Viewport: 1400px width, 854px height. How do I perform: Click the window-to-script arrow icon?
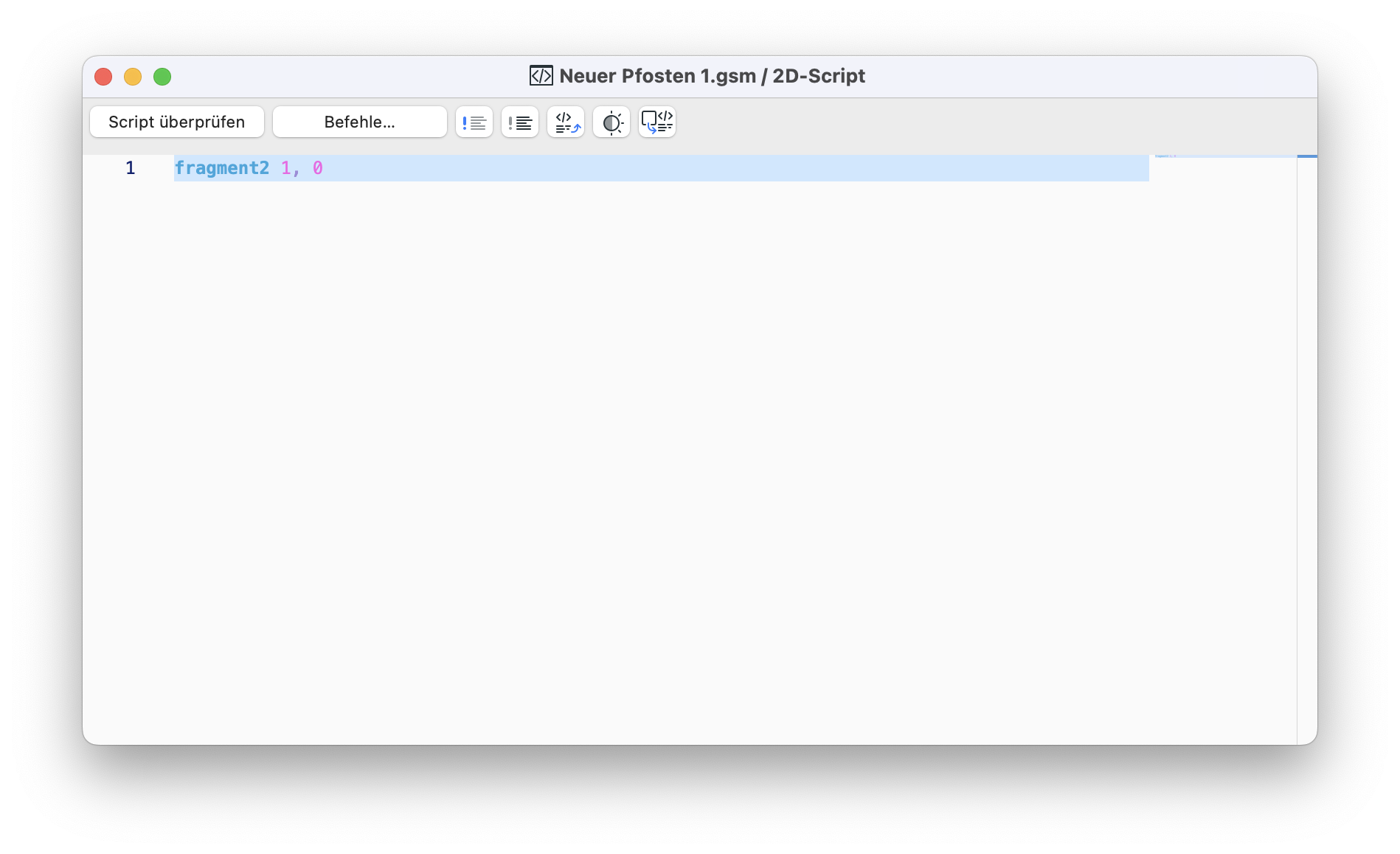point(657,122)
